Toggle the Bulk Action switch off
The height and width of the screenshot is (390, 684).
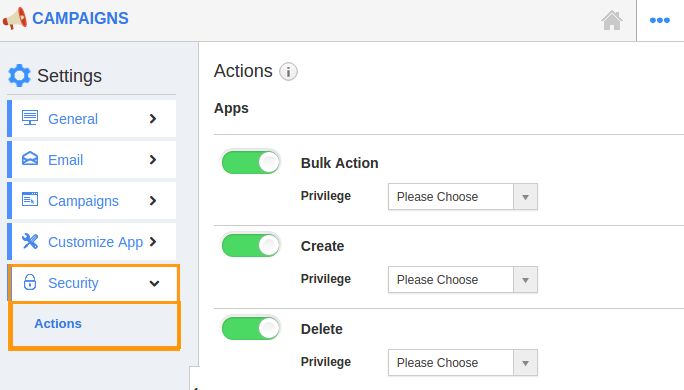[x=250, y=162]
